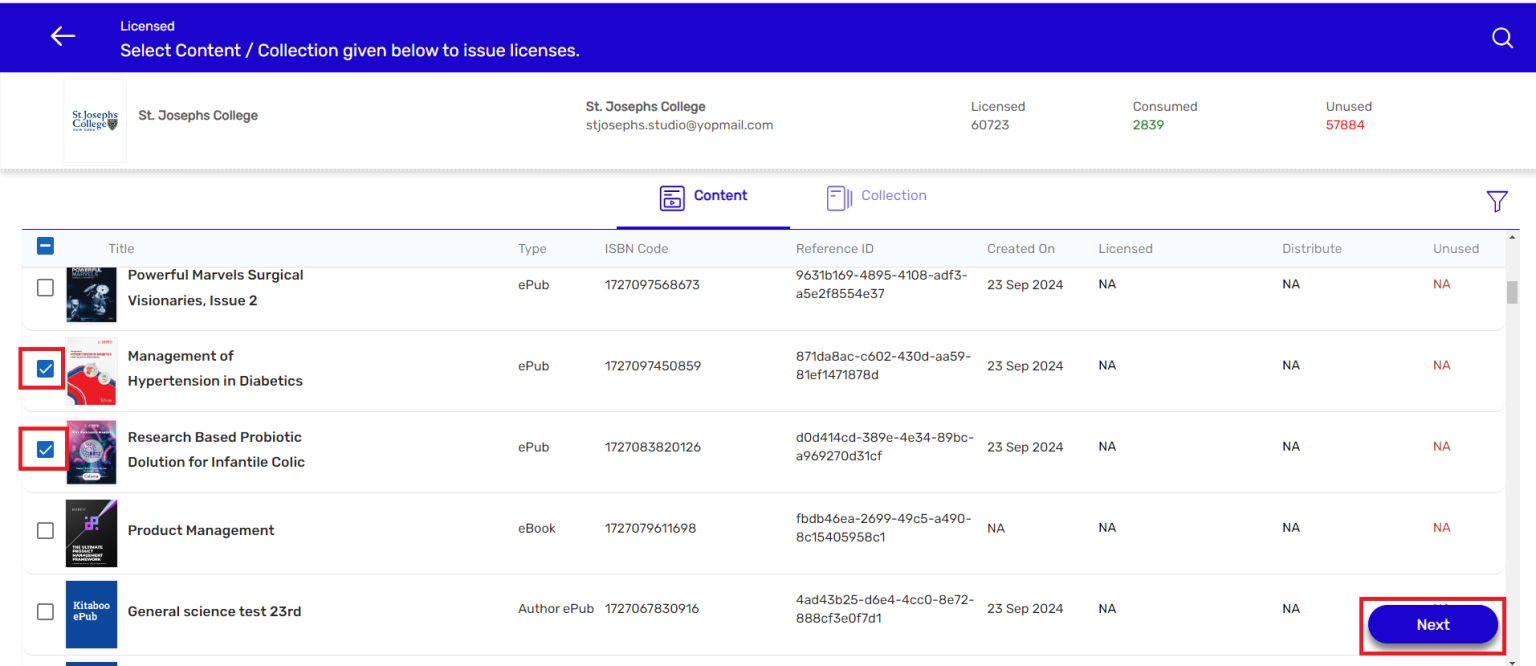
Task: Click the Next button
Action: click(x=1432, y=625)
